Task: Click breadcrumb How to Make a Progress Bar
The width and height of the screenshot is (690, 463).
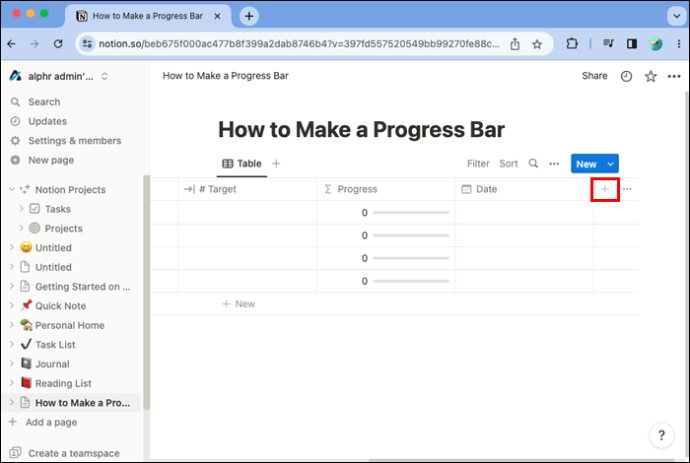Action: [x=225, y=76]
